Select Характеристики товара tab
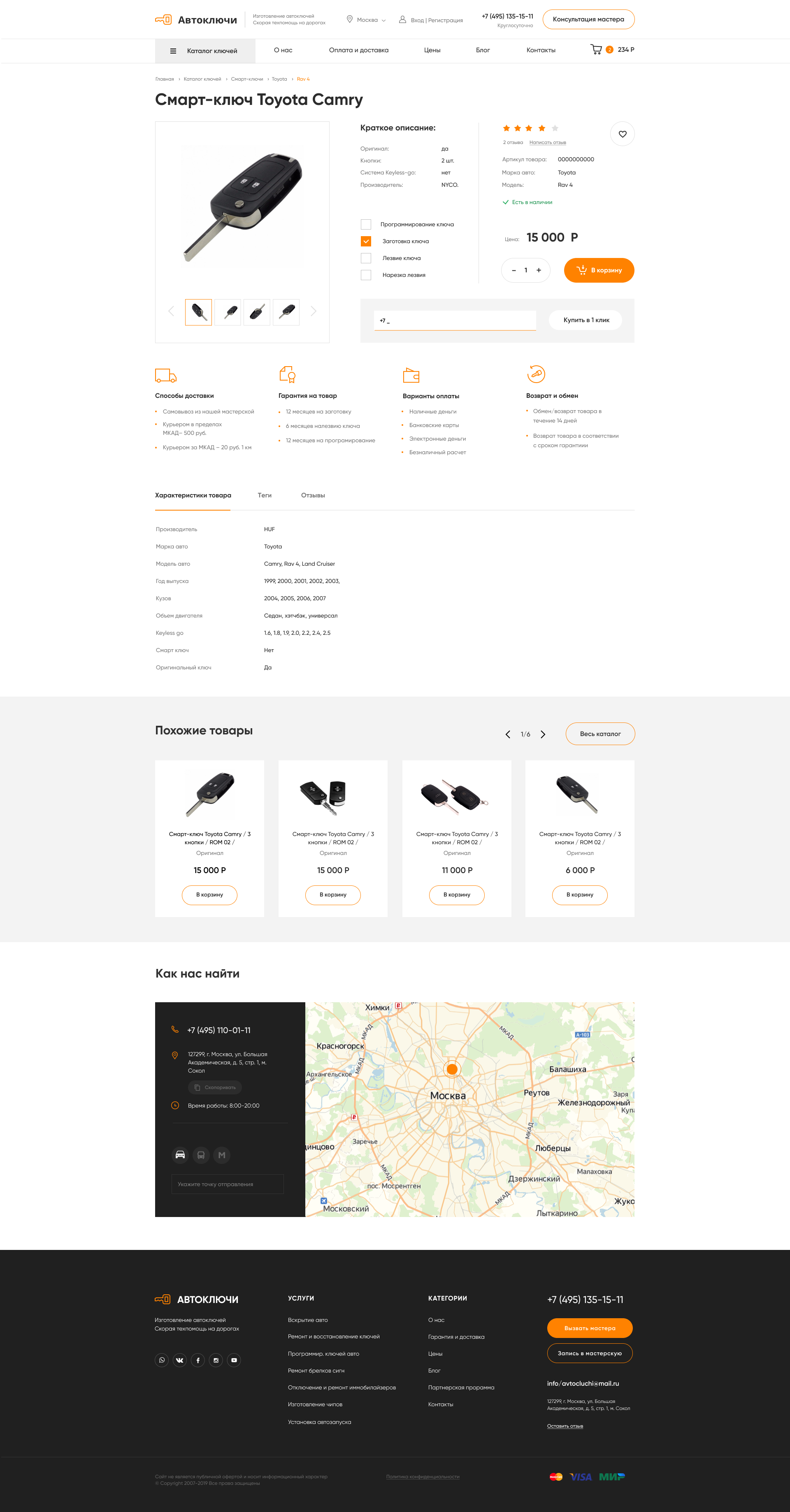Viewport: 790px width, 1512px height. (193, 495)
